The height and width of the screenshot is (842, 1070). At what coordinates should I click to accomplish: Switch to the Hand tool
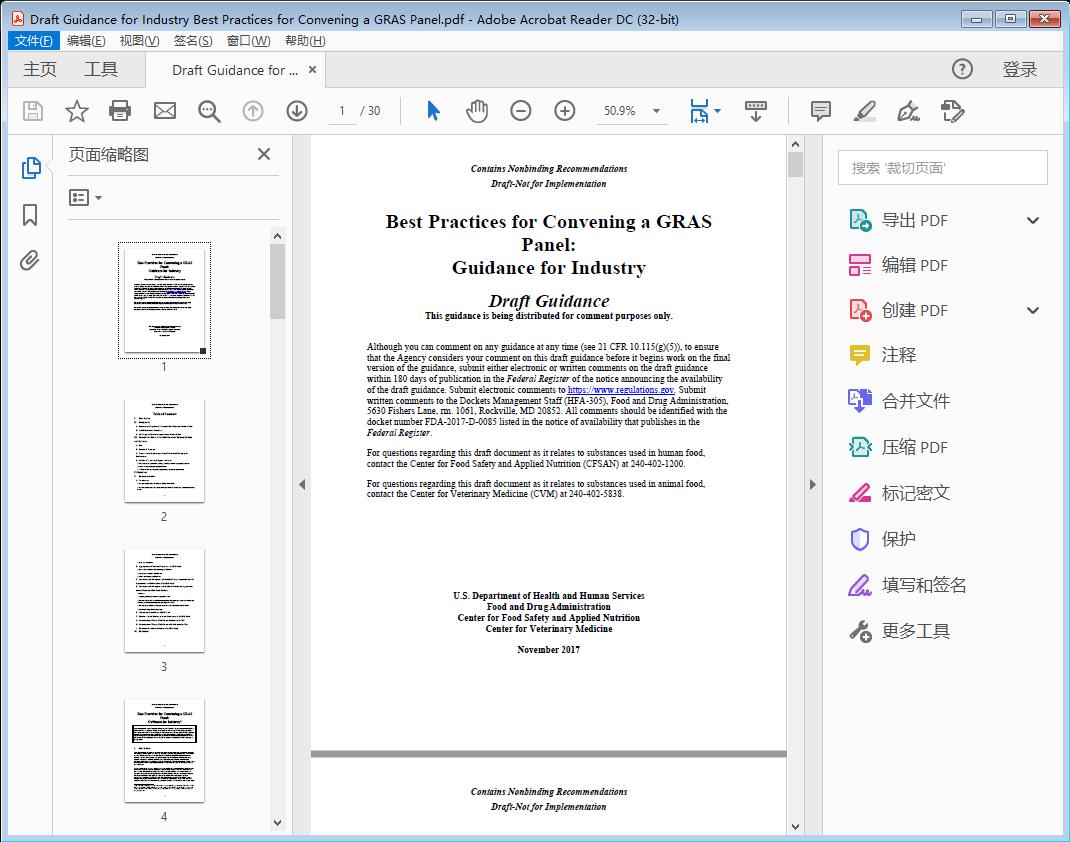[x=477, y=111]
